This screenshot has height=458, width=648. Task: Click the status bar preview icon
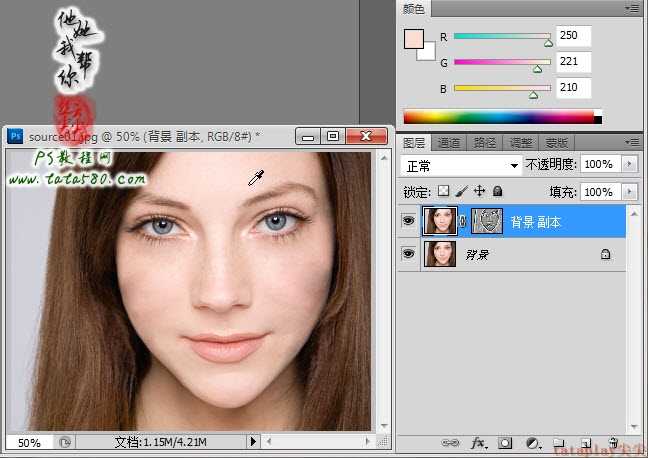pyautogui.click(x=65, y=443)
